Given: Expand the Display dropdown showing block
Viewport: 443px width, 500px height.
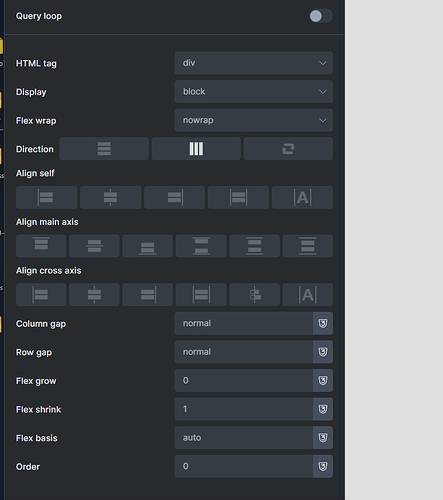Looking at the screenshot, I should click(253, 92).
